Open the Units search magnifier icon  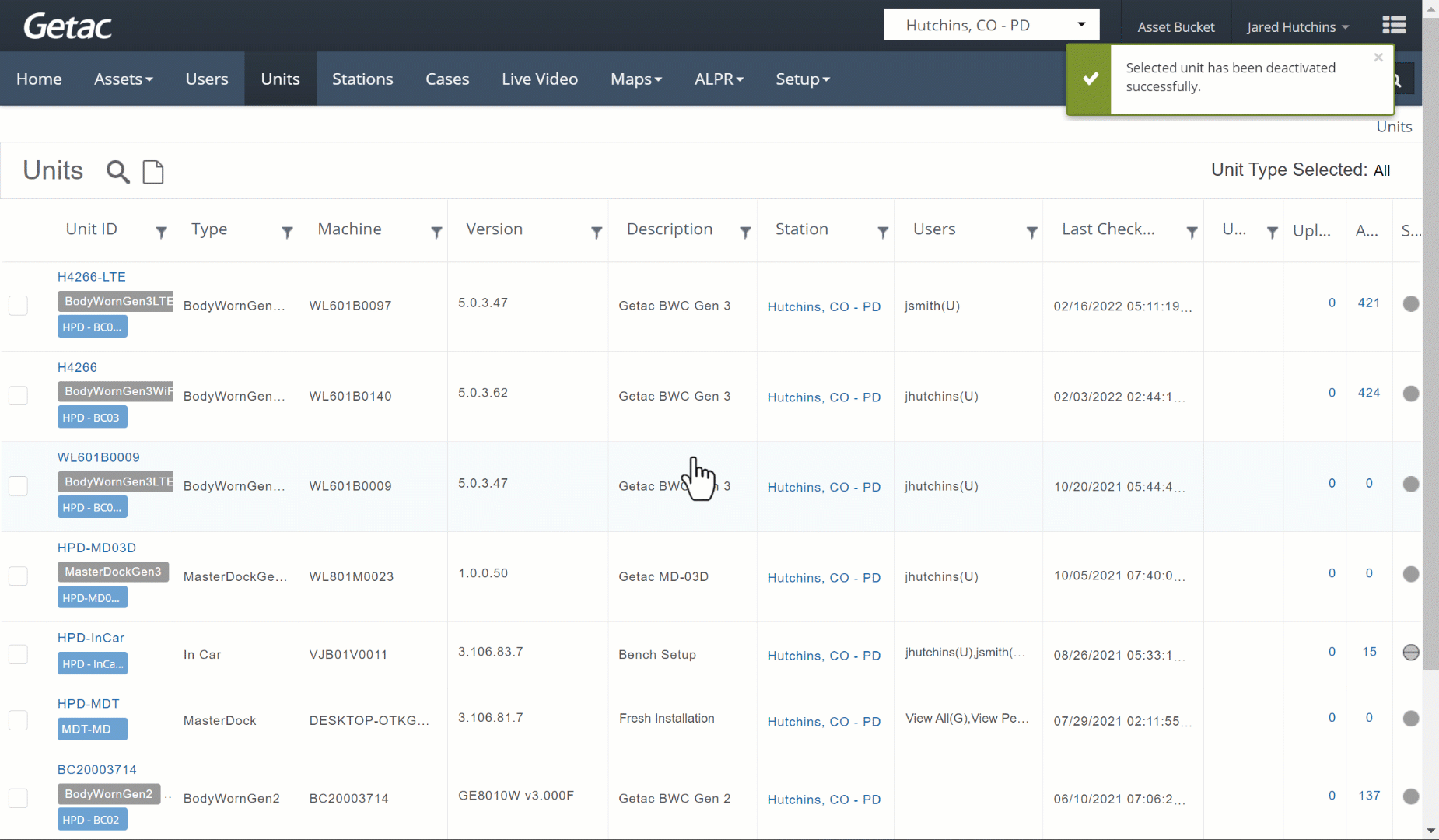(117, 171)
